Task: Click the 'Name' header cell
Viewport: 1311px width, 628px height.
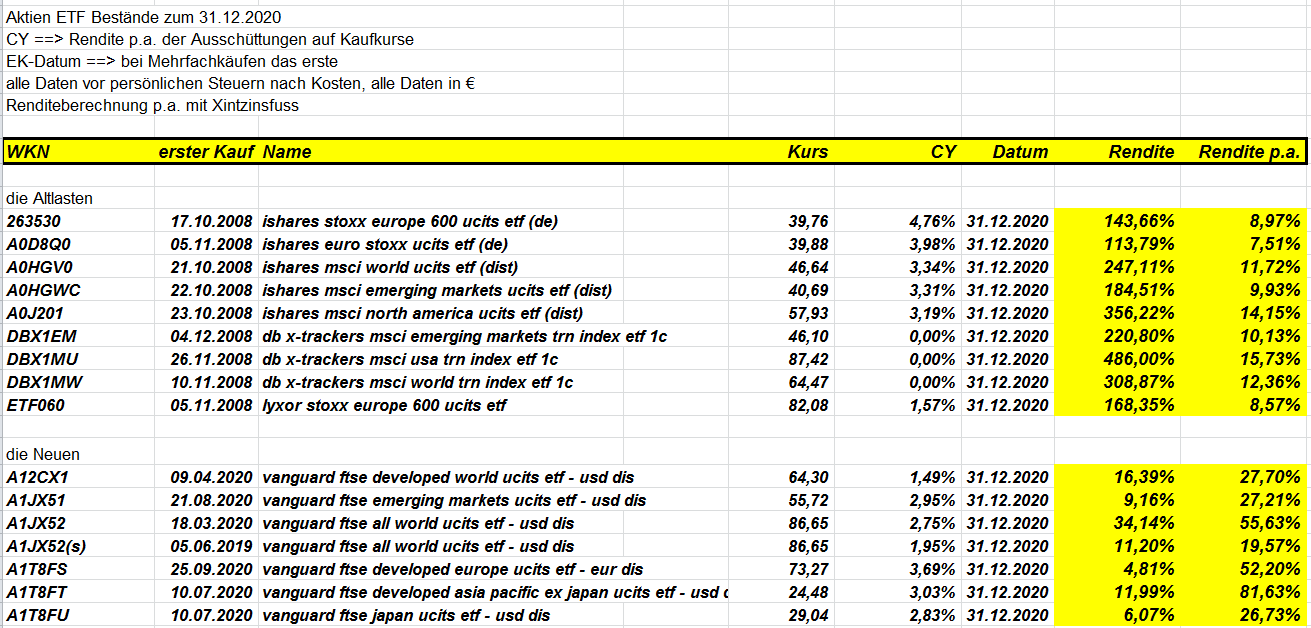Action: click(x=288, y=152)
